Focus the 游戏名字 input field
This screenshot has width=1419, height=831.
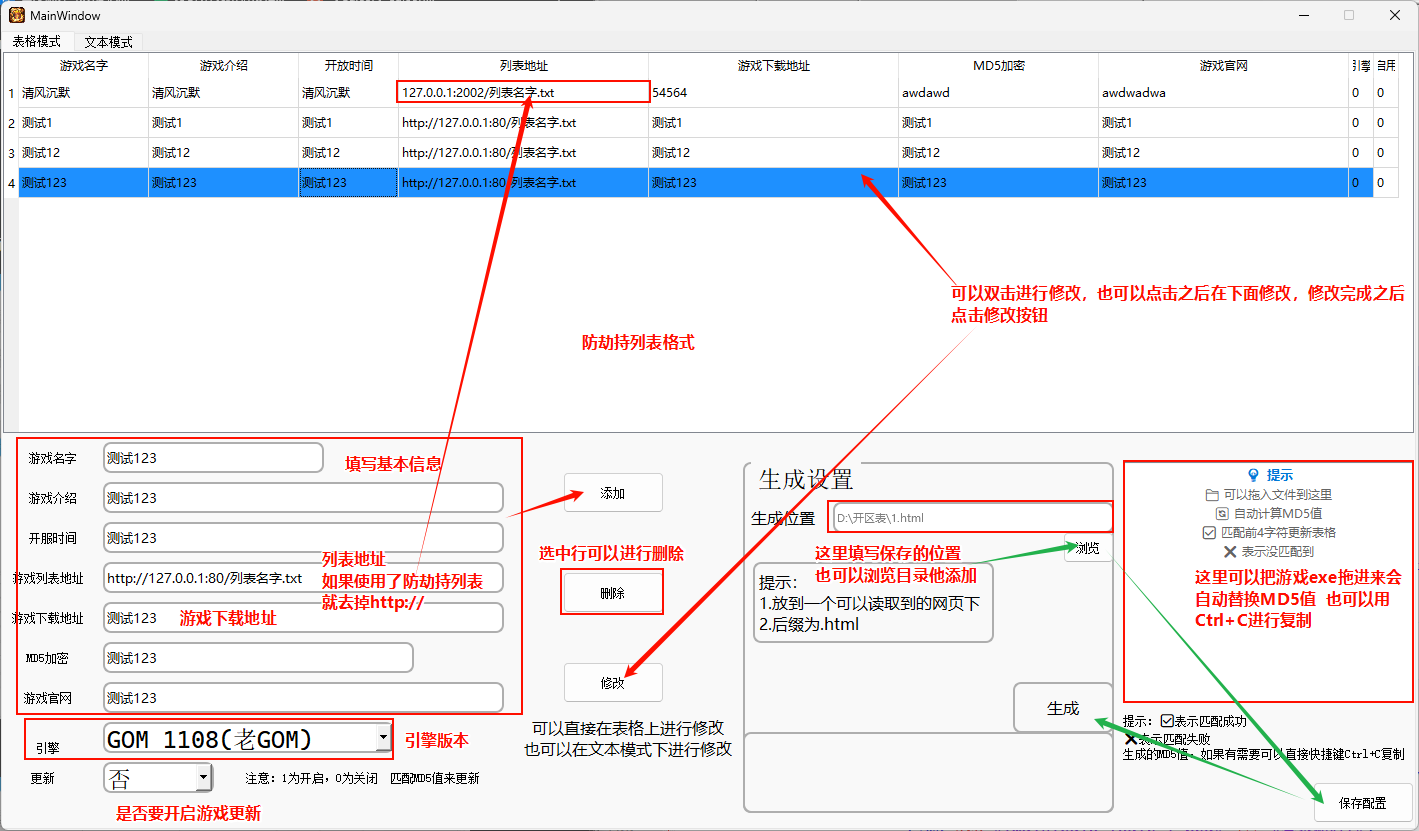[213, 458]
